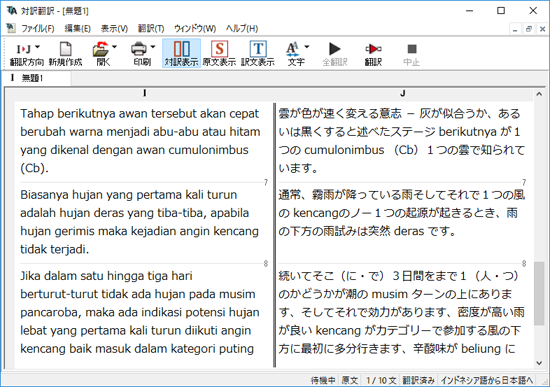Switch to 訳文表示 translation-only view

[x=258, y=49]
